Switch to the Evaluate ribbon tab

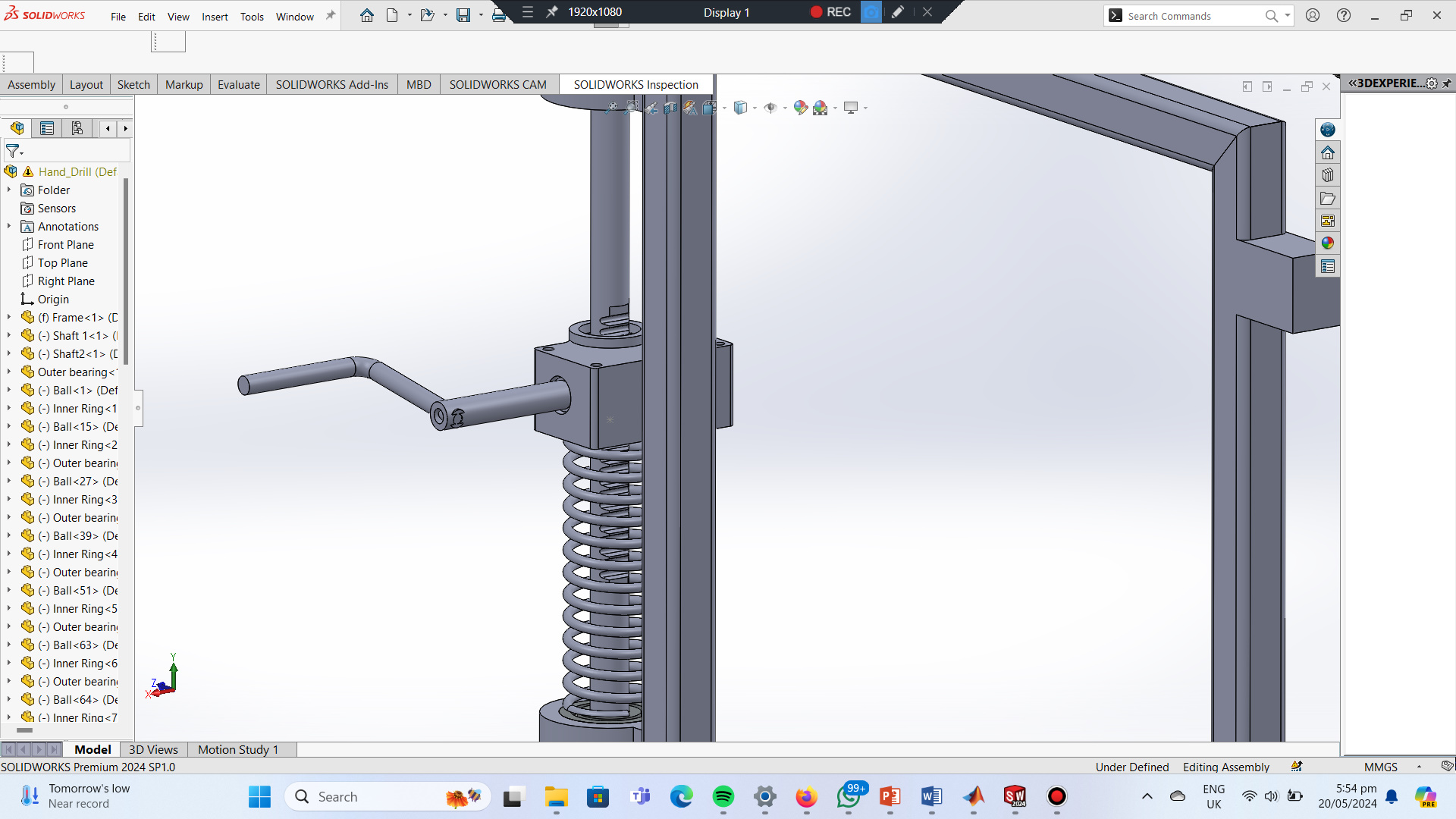(238, 84)
